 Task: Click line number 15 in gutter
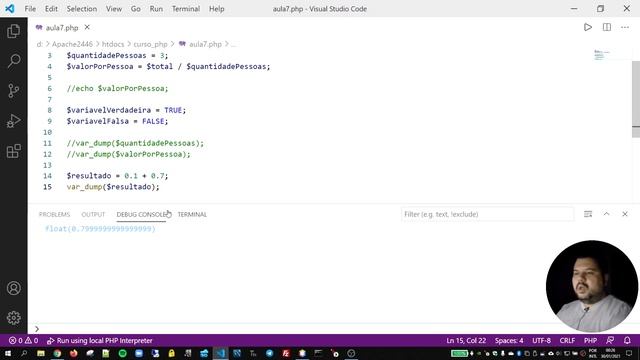pos(47,187)
